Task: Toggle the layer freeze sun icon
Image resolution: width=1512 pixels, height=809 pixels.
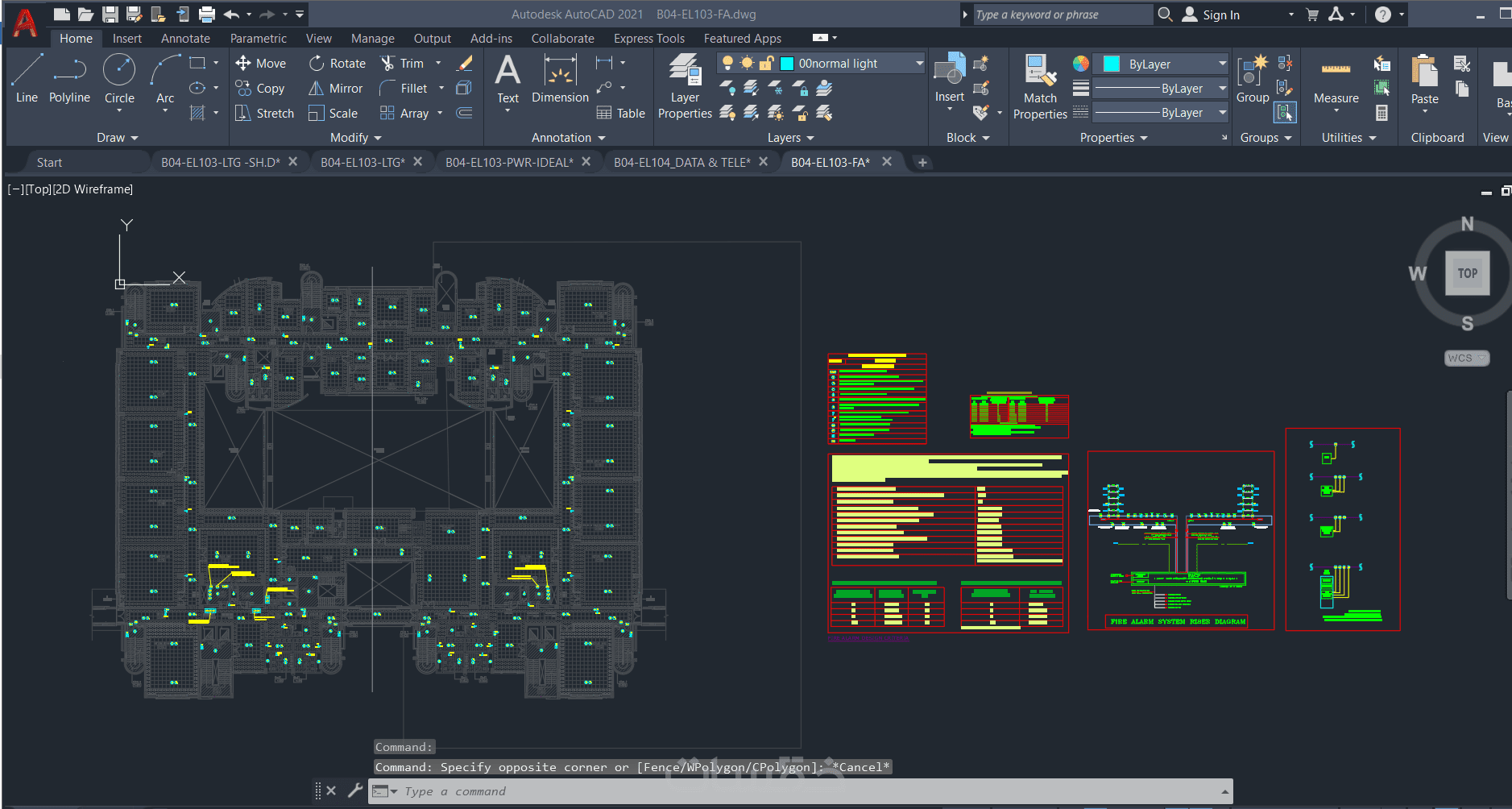Action: (x=747, y=64)
